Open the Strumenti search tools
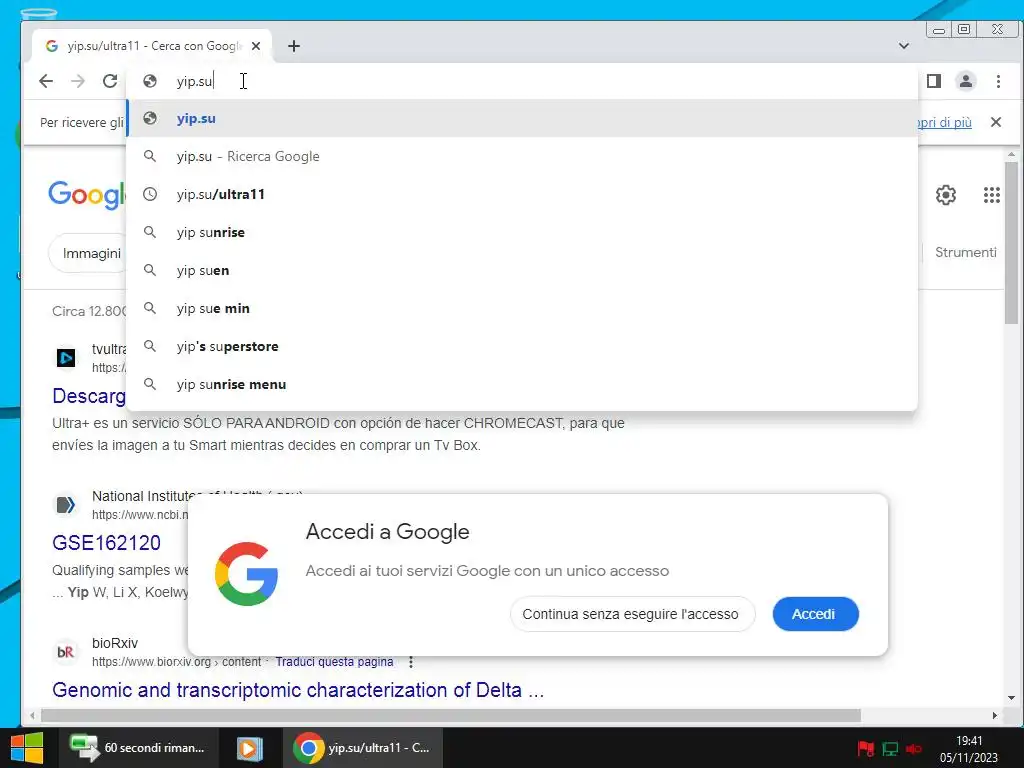1024x768 pixels. [x=965, y=252]
